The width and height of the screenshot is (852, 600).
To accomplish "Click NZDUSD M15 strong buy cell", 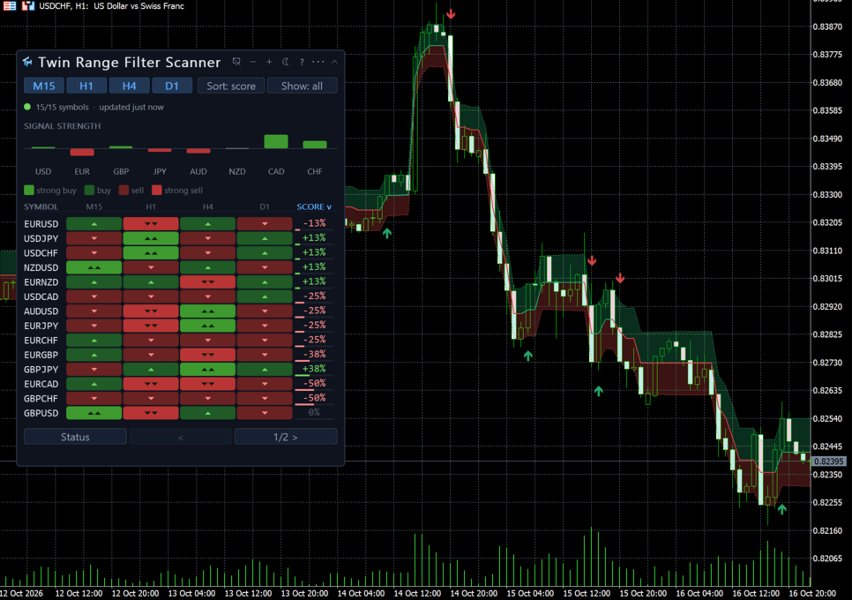I will point(94,267).
